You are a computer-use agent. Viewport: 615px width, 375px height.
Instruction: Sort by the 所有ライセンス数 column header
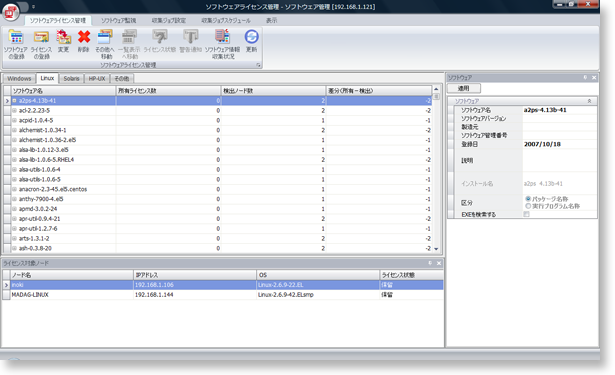168,91
